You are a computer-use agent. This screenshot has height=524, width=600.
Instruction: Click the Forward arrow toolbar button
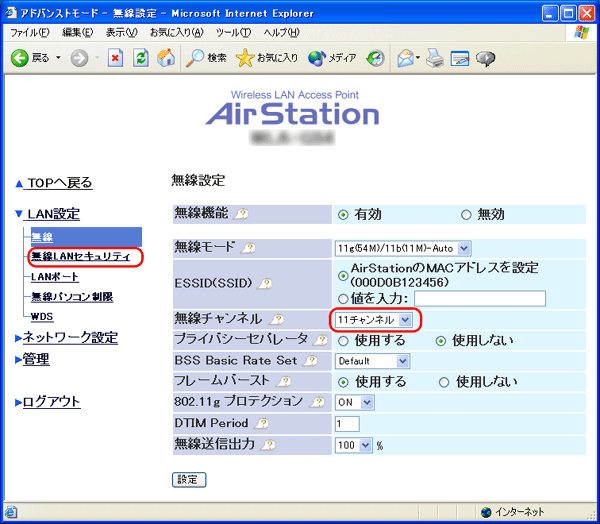point(79,58)
